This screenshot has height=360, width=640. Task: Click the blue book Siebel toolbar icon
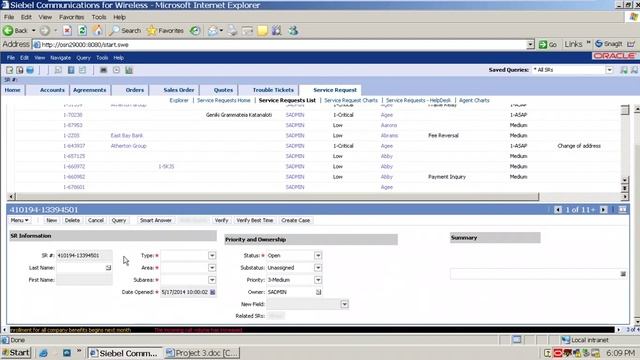[x=71, y=70]
